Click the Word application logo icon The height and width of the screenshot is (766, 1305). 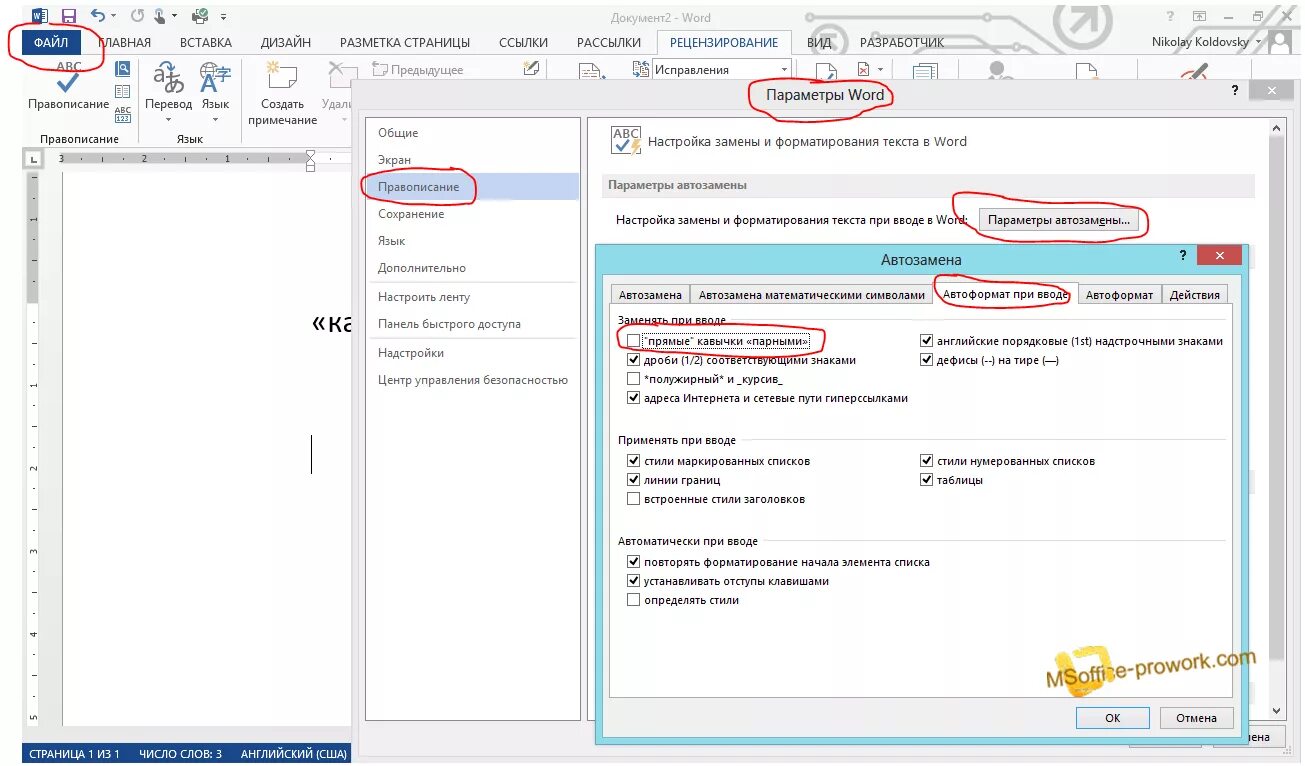click(x=41, y=16)
